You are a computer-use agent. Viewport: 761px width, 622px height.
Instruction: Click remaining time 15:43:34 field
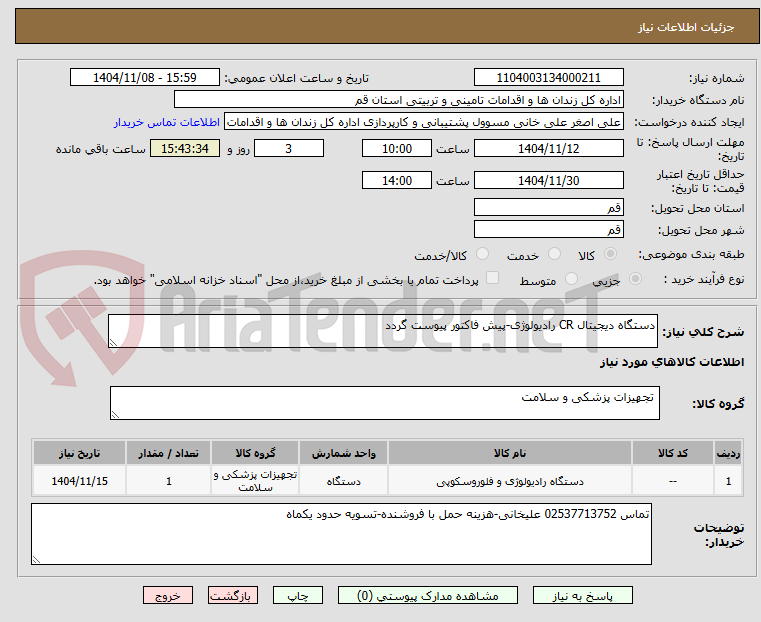[x=185, y=148]
